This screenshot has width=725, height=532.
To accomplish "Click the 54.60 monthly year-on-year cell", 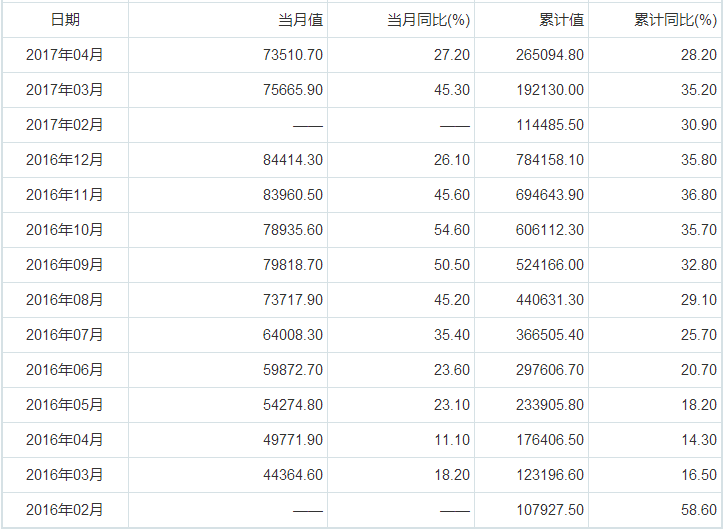I will pos(449,230).
